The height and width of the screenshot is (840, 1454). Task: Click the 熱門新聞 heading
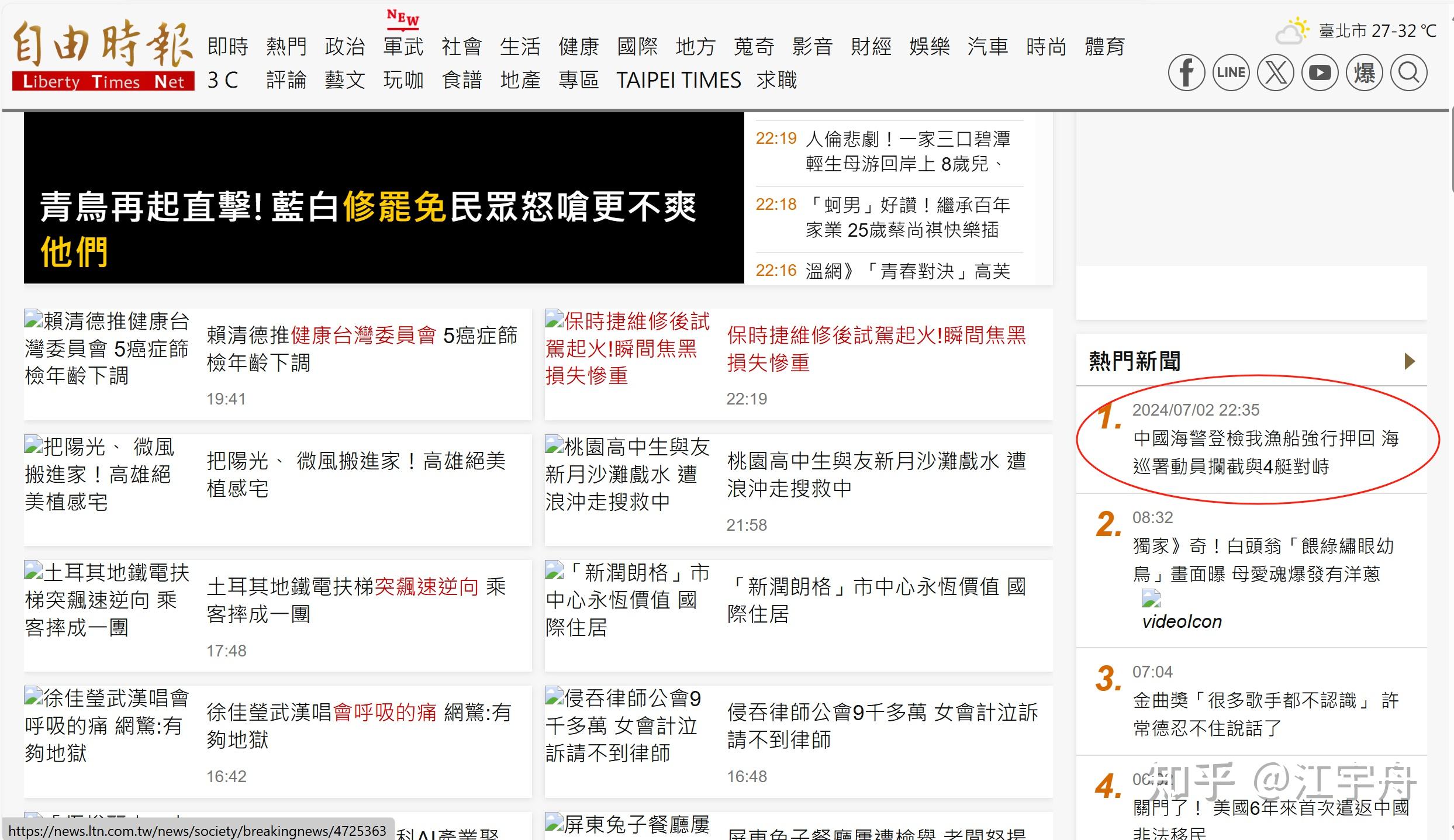pyautogui.click(x=1135, y=361)
